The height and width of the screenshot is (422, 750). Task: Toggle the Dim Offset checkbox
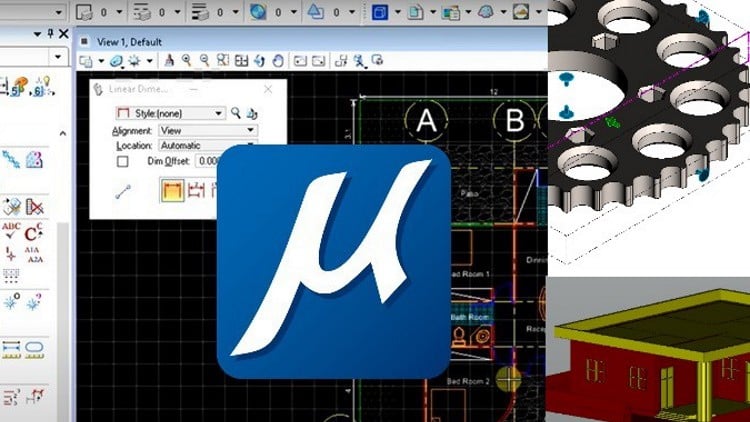pos(122,161)
